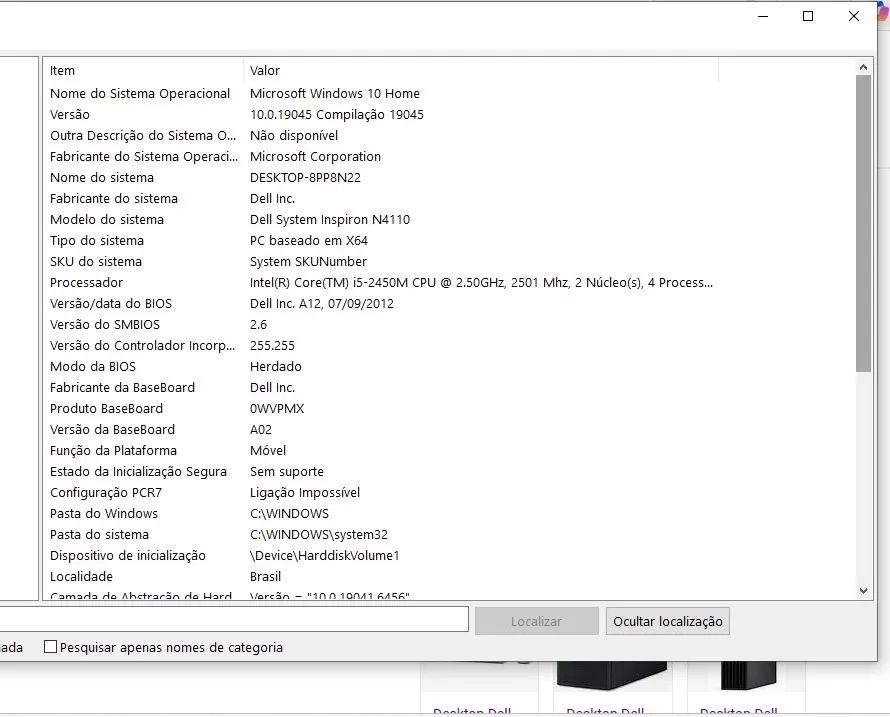890x717 pixels.
Task: Maximize the System Information window
Action: click(x=808, y=16)
